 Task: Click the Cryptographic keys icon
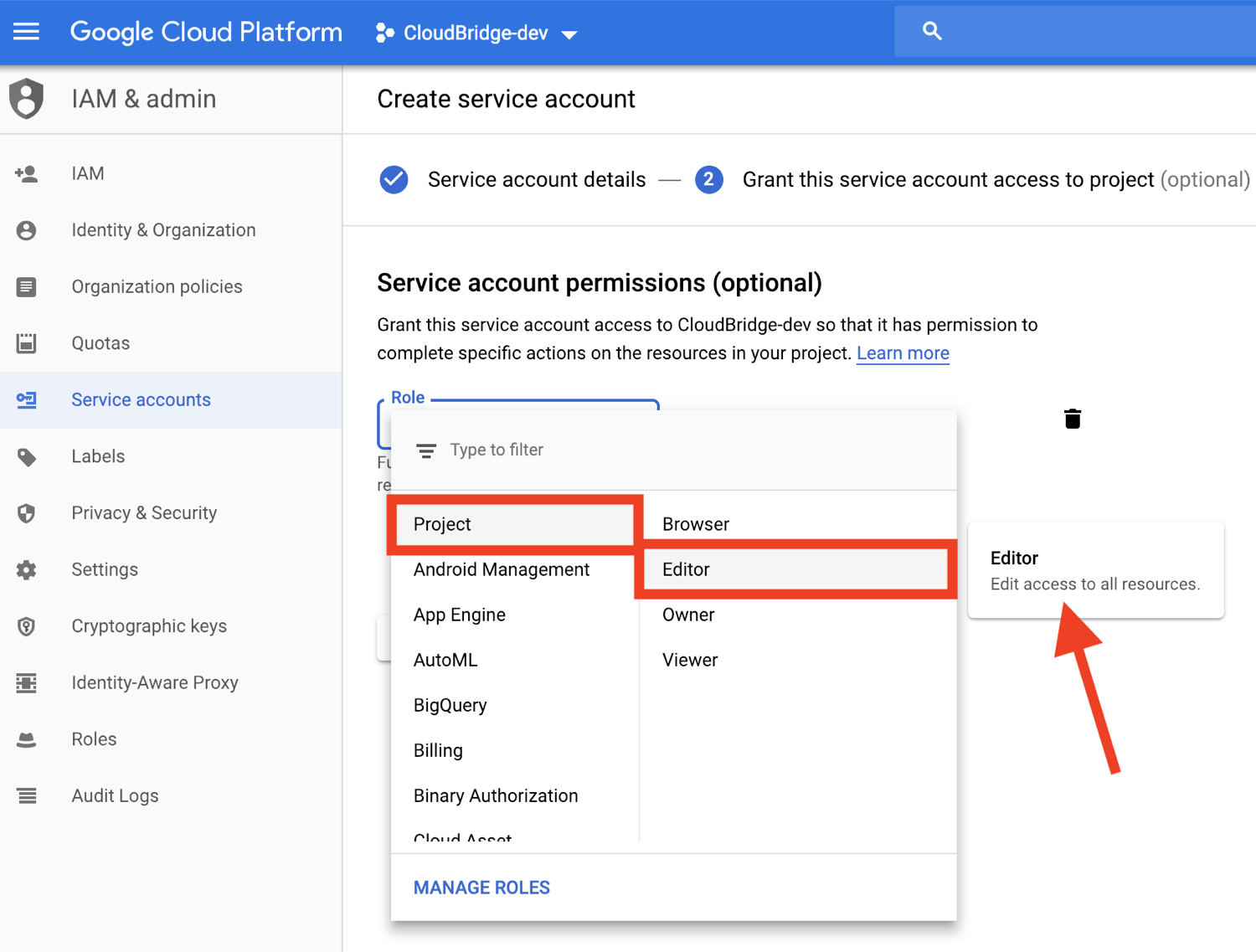point(26,626)
